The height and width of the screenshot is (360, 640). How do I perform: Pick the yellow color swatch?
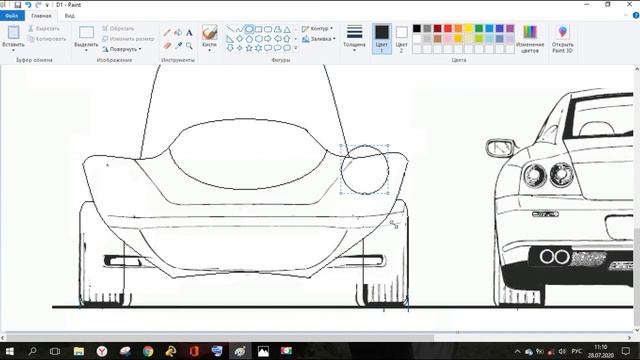pos(469,29)
